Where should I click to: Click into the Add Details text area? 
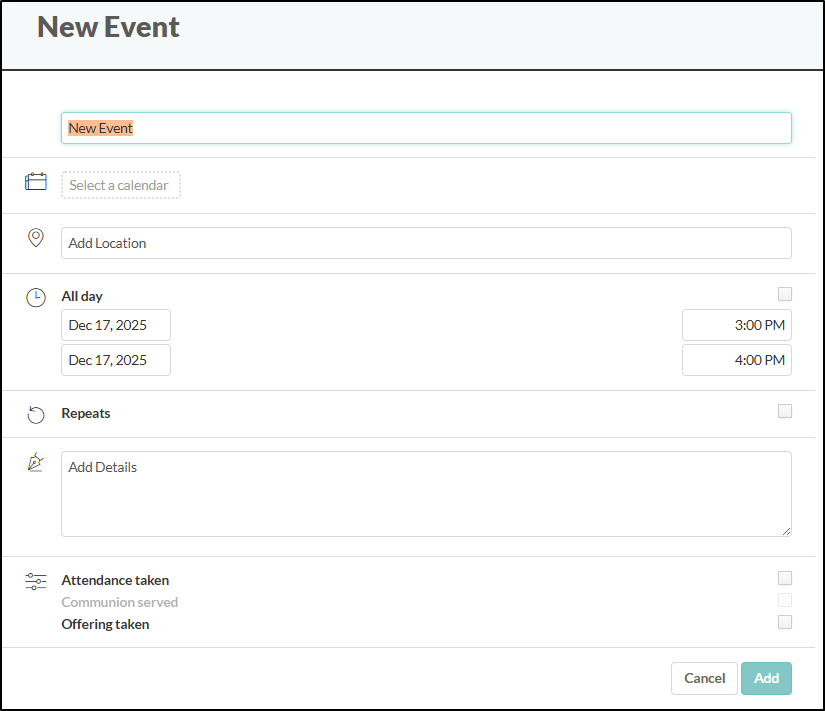point(426,494)
